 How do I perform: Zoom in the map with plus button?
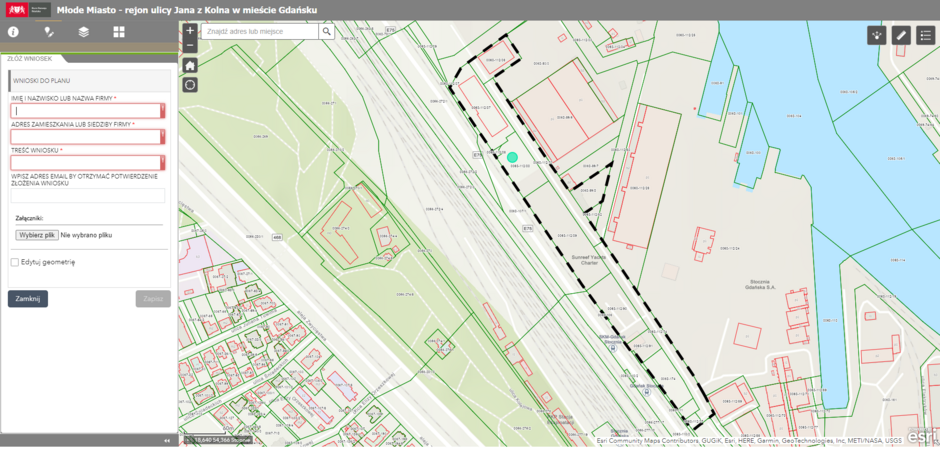[x=190, y=30]
